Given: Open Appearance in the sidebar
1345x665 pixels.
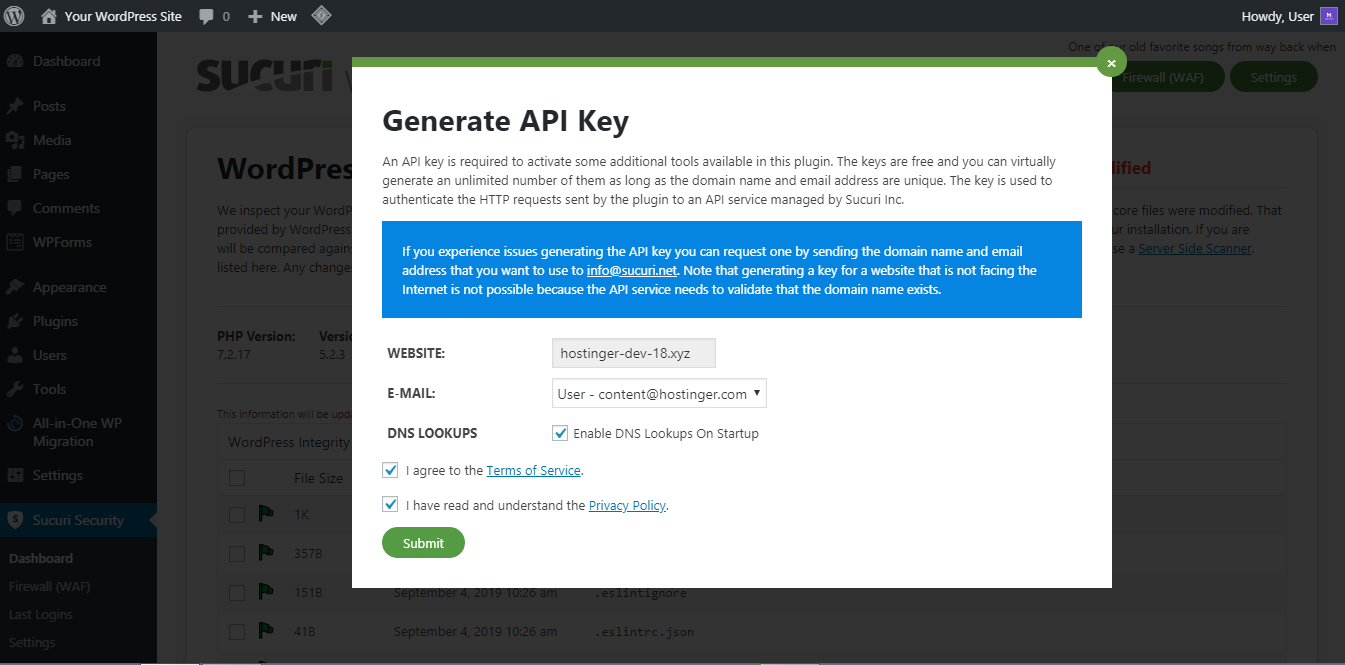Looking at the screenshot, I should pyautogui.click(x=69, y=287).
